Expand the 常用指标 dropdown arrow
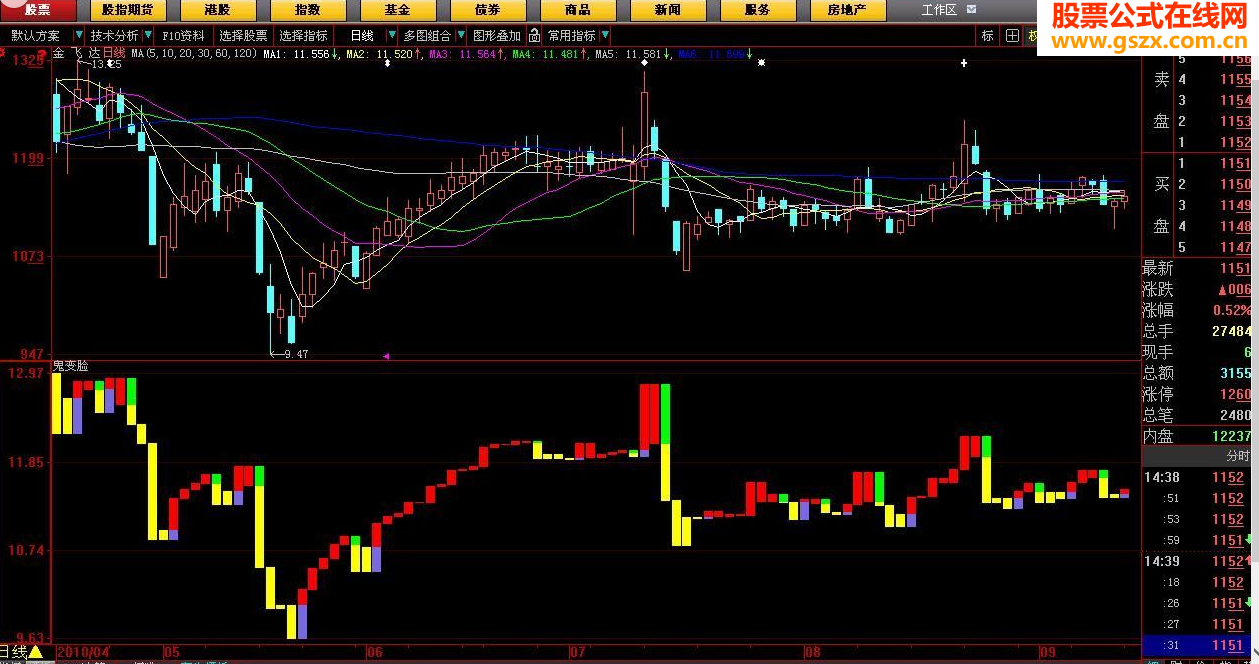 [605, 35]
